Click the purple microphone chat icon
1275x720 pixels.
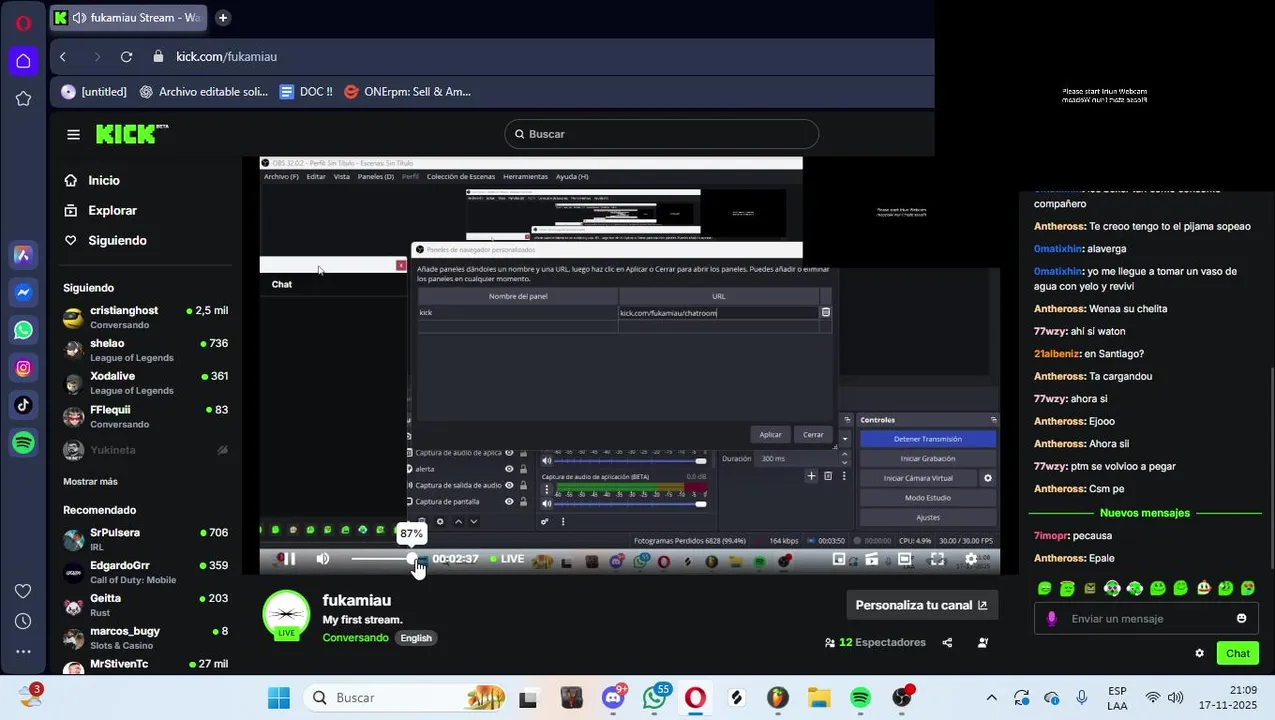1051,618
